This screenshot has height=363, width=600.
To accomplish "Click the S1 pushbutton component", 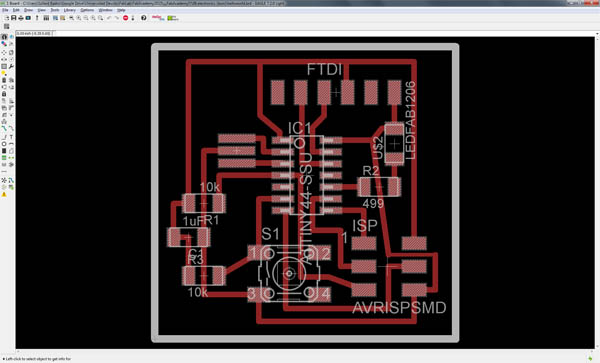I will tap(289, 273).
